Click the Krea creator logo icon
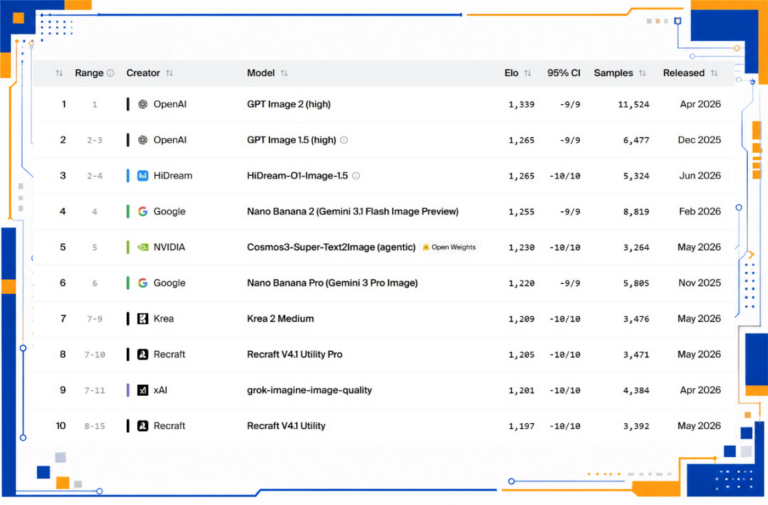 pyautogui.click(x=143, y=319)
